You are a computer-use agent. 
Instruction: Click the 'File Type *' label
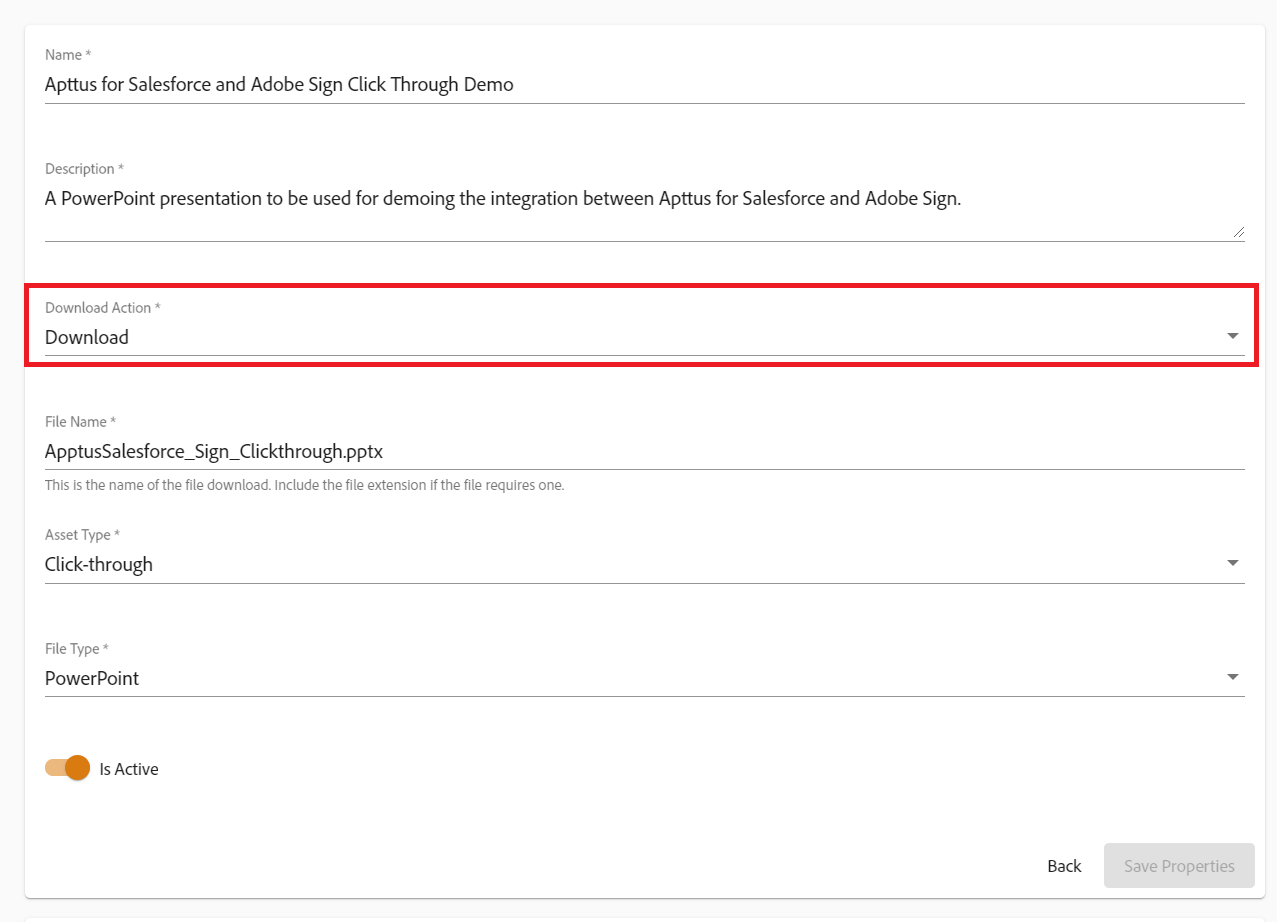(x=77, y=649)
